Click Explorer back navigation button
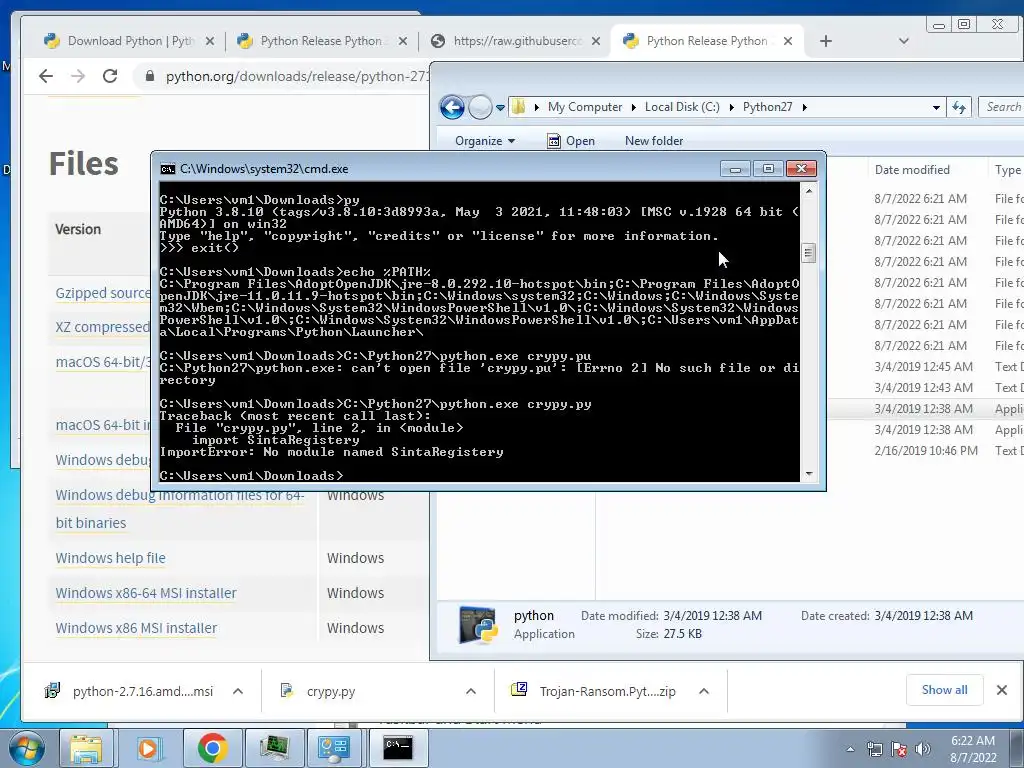This screenshot has width=1024, height=768. (452, 107)
